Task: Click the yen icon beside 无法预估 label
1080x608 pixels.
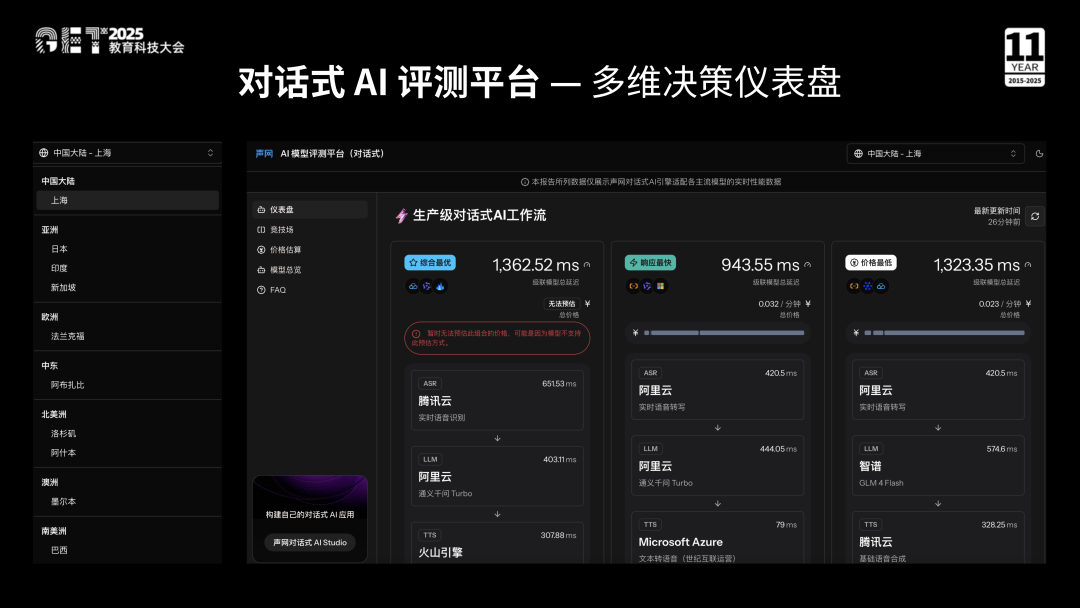Action: 588,304
